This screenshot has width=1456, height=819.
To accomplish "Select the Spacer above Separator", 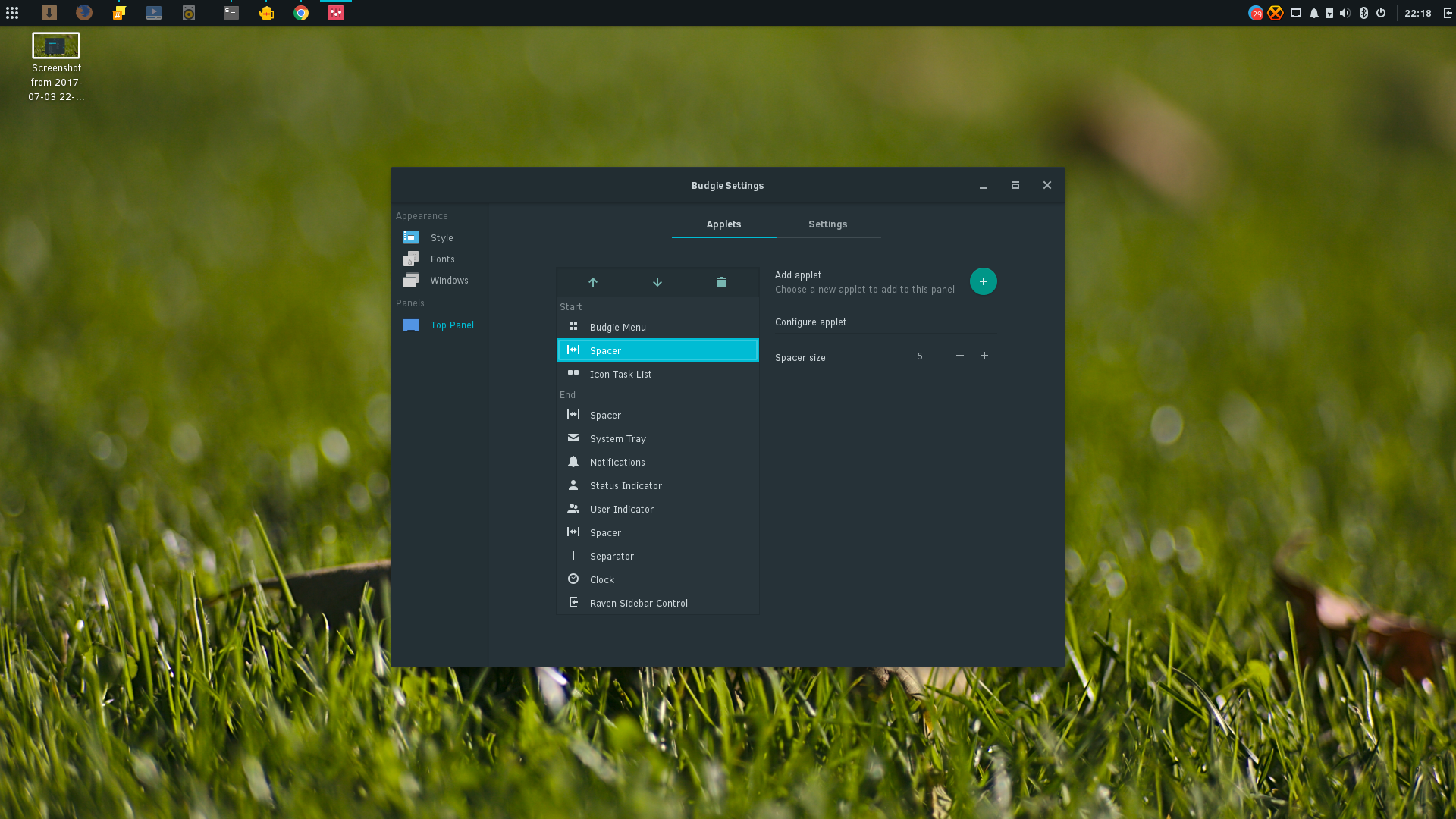I will tap(657, 532).
